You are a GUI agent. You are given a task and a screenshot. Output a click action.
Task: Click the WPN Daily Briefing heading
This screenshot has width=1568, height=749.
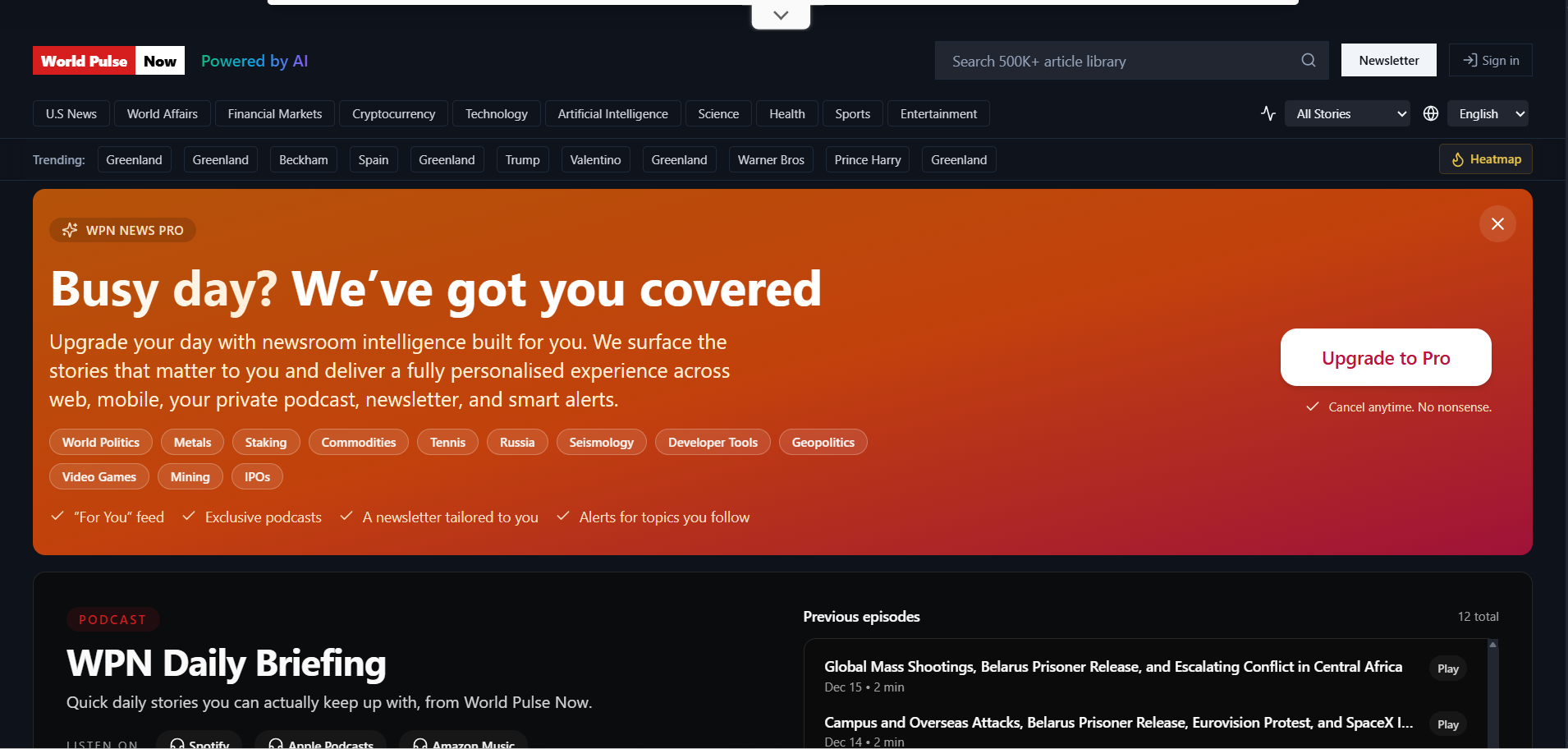pyautogui.click(x=227, y=664)
